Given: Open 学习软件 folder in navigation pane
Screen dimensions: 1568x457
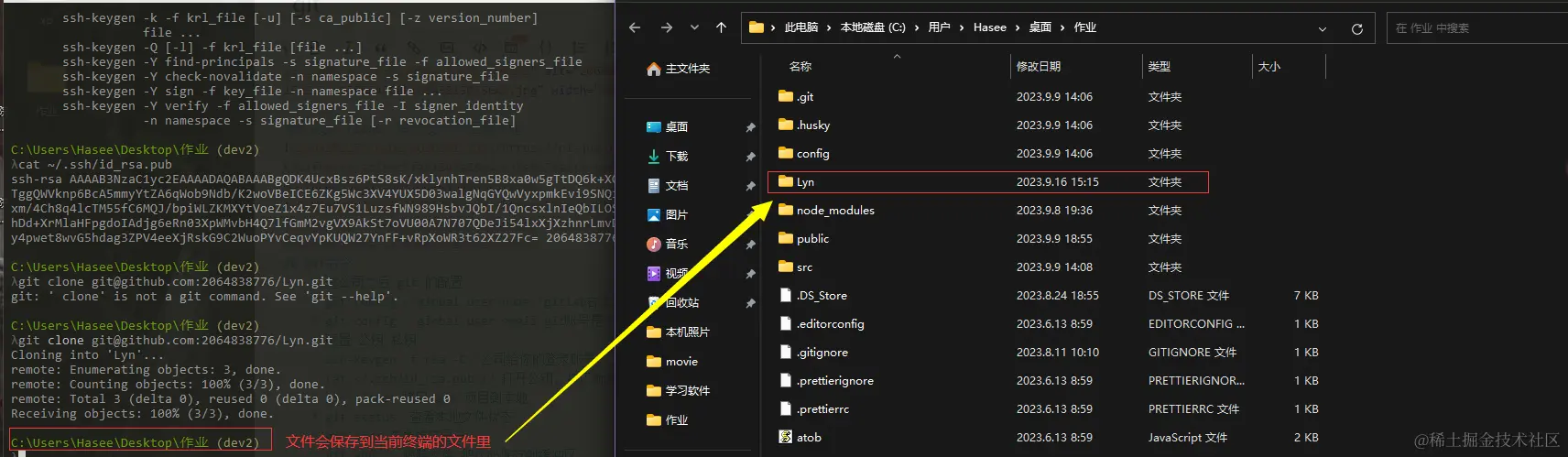Looking at the screenshot, I should click(679, 391).
